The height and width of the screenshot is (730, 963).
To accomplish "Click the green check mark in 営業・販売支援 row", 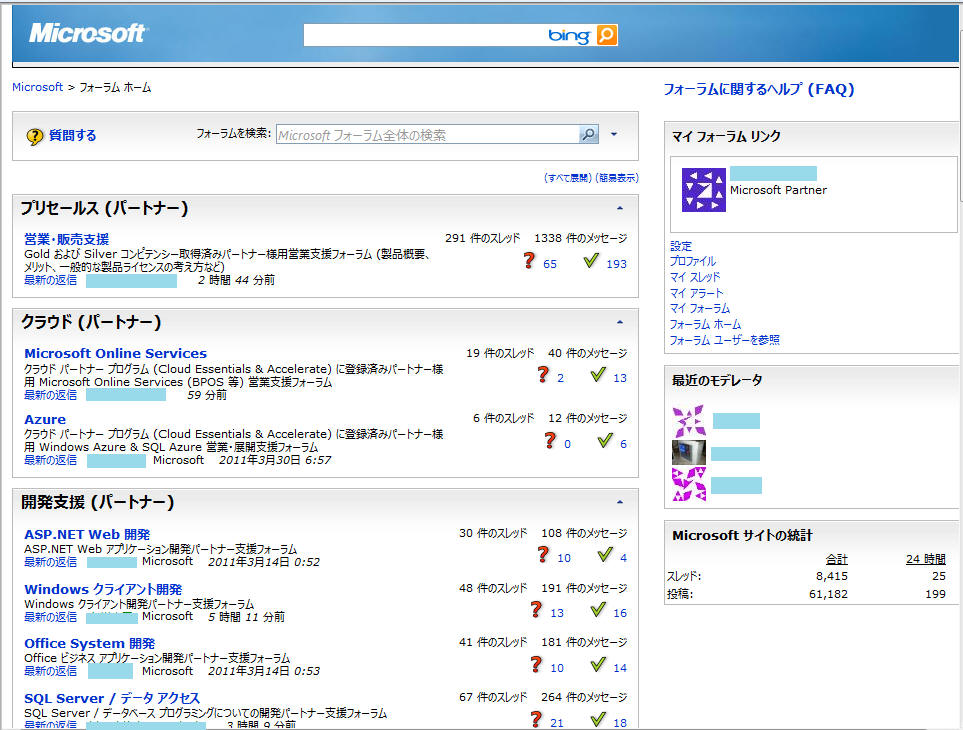I will (x=591, y=261).
